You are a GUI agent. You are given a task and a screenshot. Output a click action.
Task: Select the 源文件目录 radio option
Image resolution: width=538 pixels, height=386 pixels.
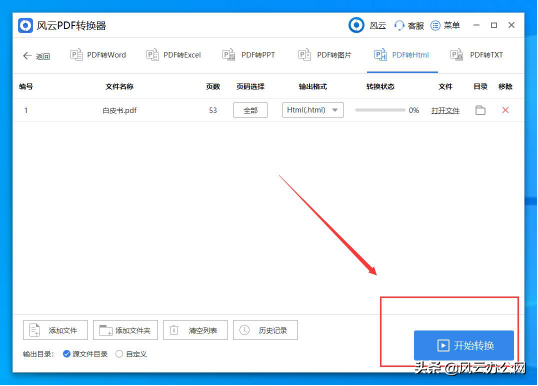[x=85, y=354]
